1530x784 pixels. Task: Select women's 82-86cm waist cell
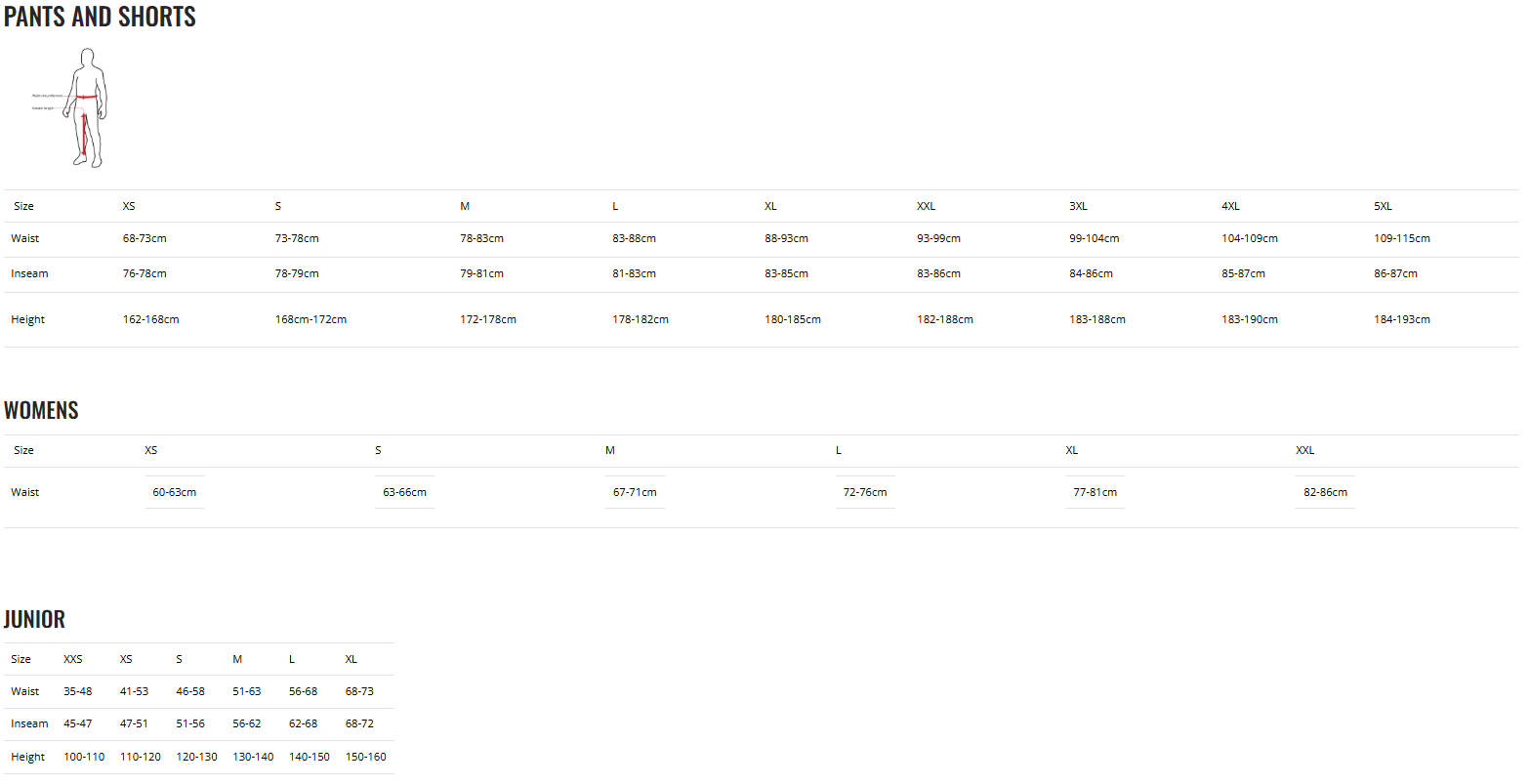(1325, 492)
